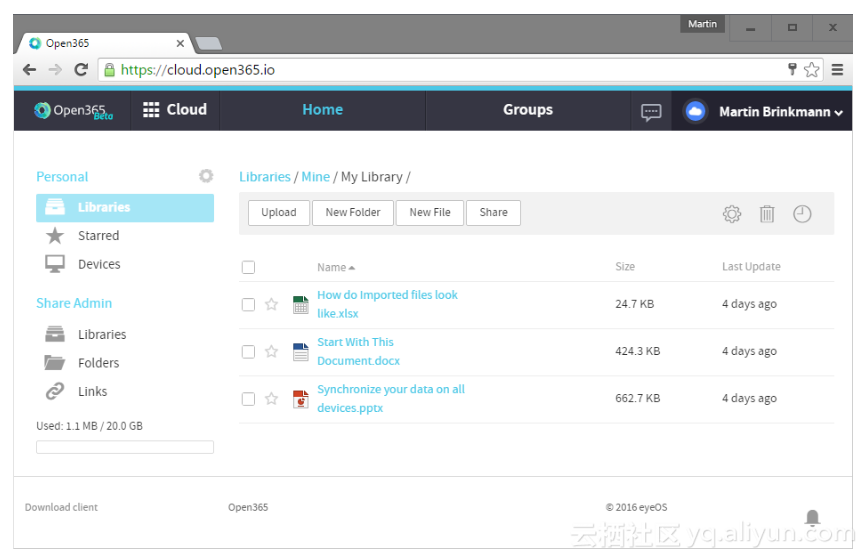Open Start With This Document.docx
This screenshot has height=559, width=867.
(358, 351)
